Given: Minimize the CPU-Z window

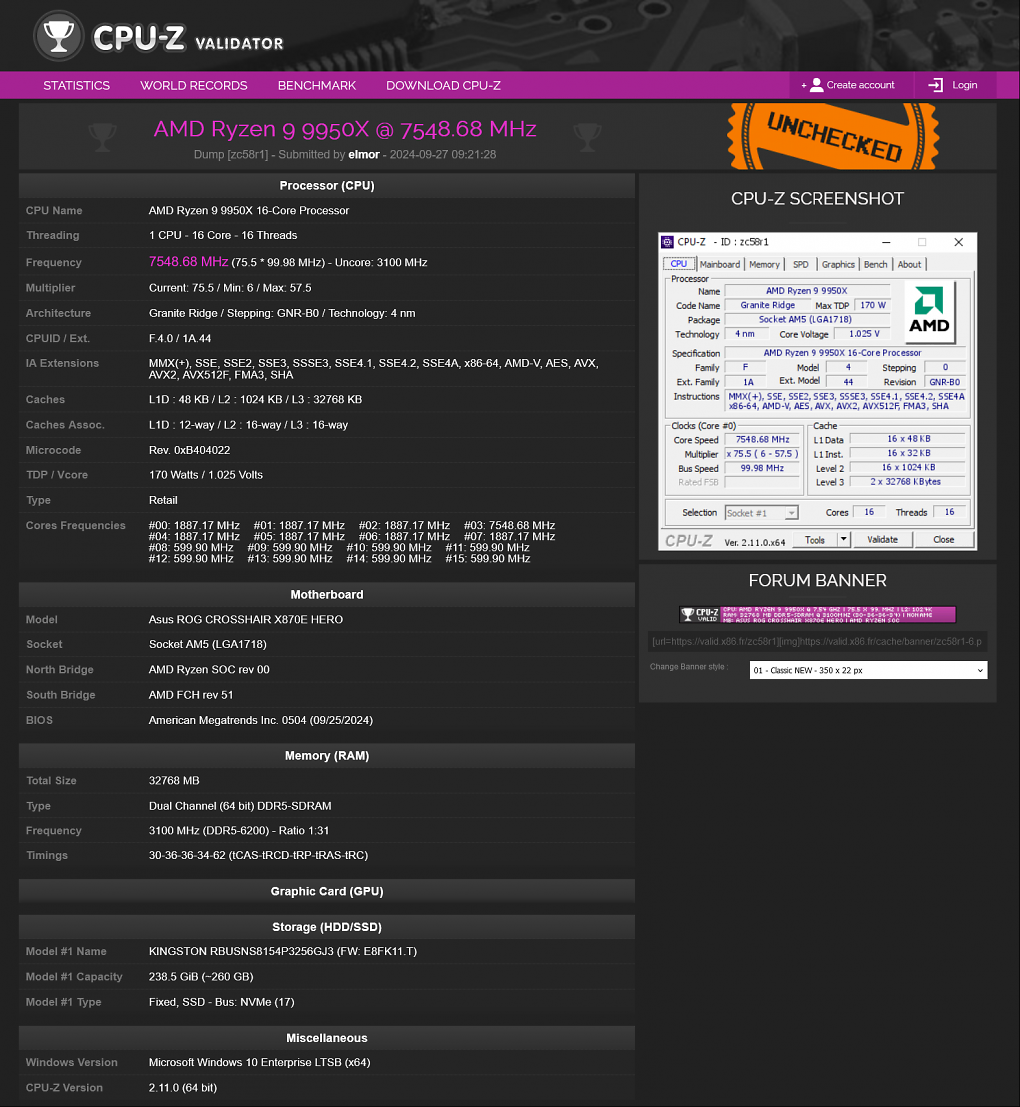Looking at the screenshot, I should click(886, 242).
